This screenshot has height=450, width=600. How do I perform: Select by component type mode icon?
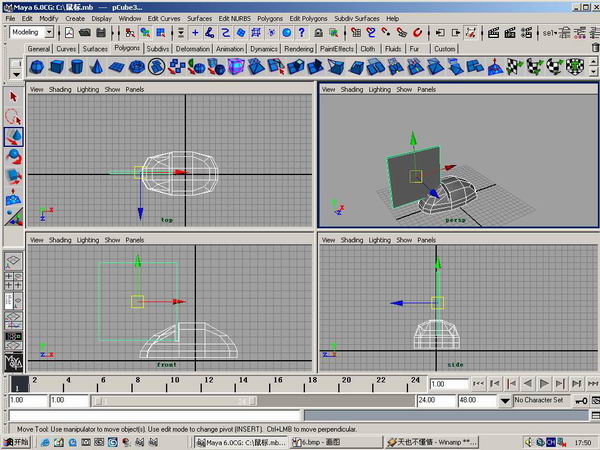click(160, 33)
